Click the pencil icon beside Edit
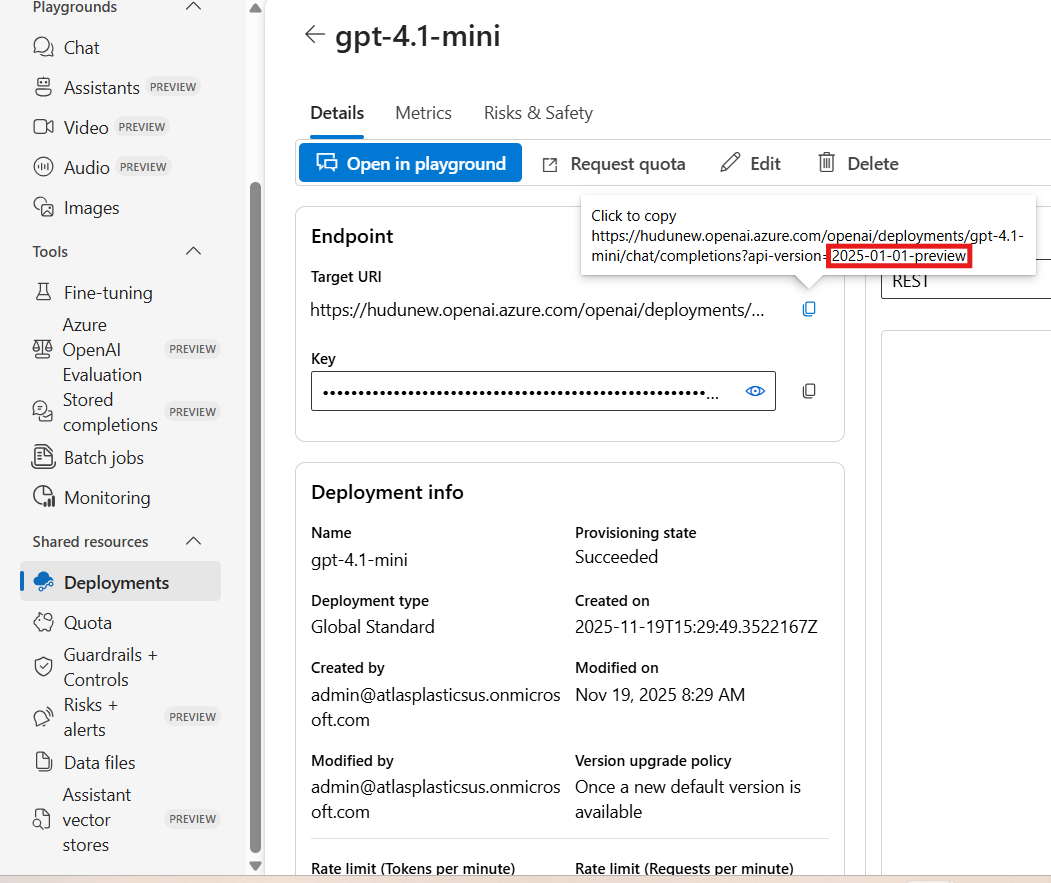Screen dimensions: 1051x883 [x=730, y=162]
